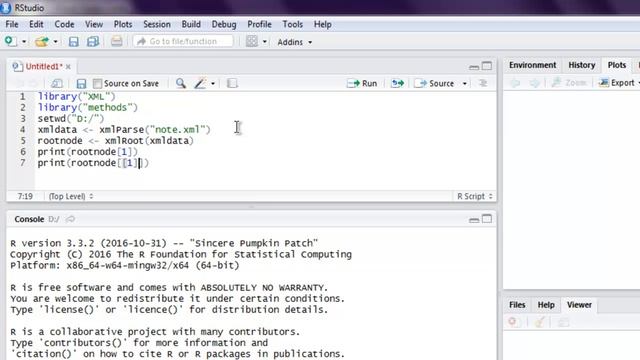This screenshot has height=360, width=640.
Task: Open the Code menu
Action: point(64,24)
